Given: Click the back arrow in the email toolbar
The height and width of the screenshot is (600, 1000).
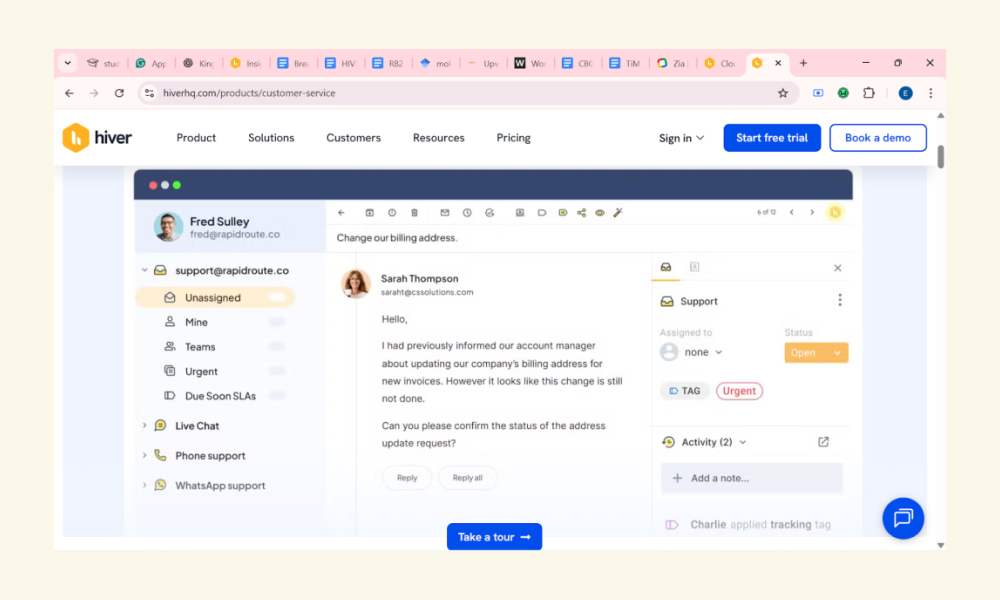Looking at the screenshot, I should [341, 213].
